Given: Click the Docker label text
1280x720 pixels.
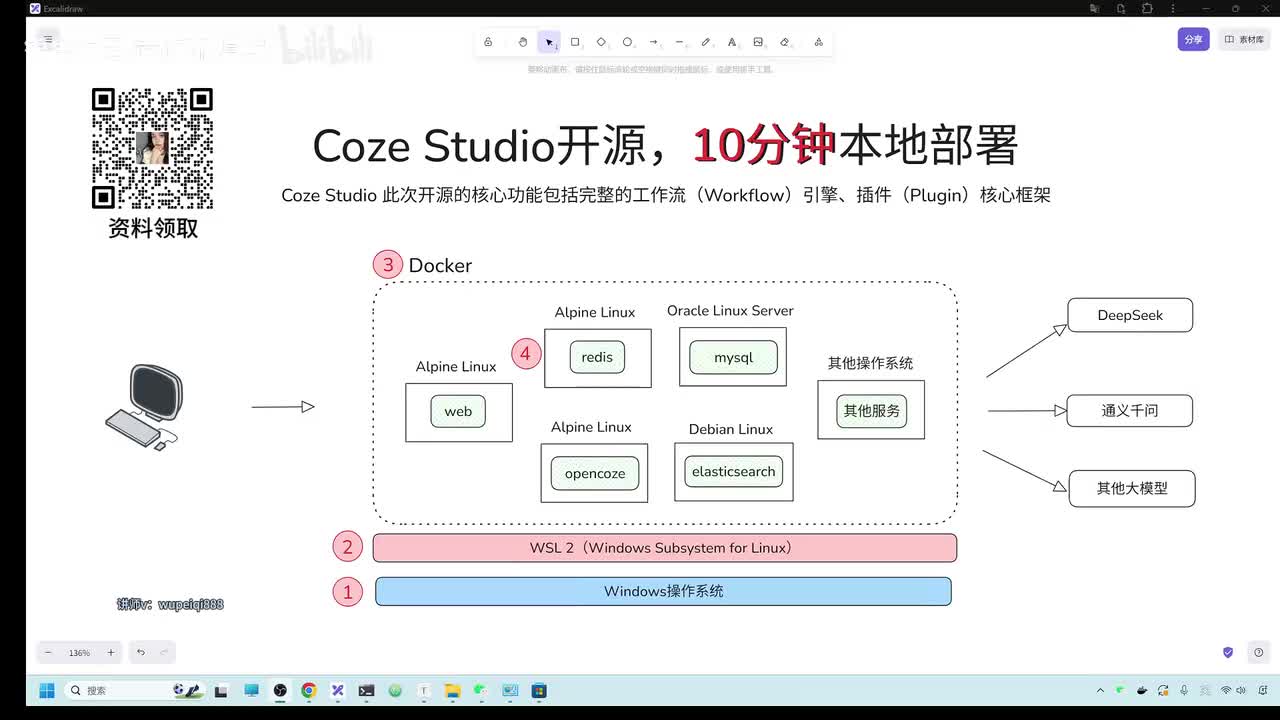Looking at the screenshot, I should coord(440,265).
